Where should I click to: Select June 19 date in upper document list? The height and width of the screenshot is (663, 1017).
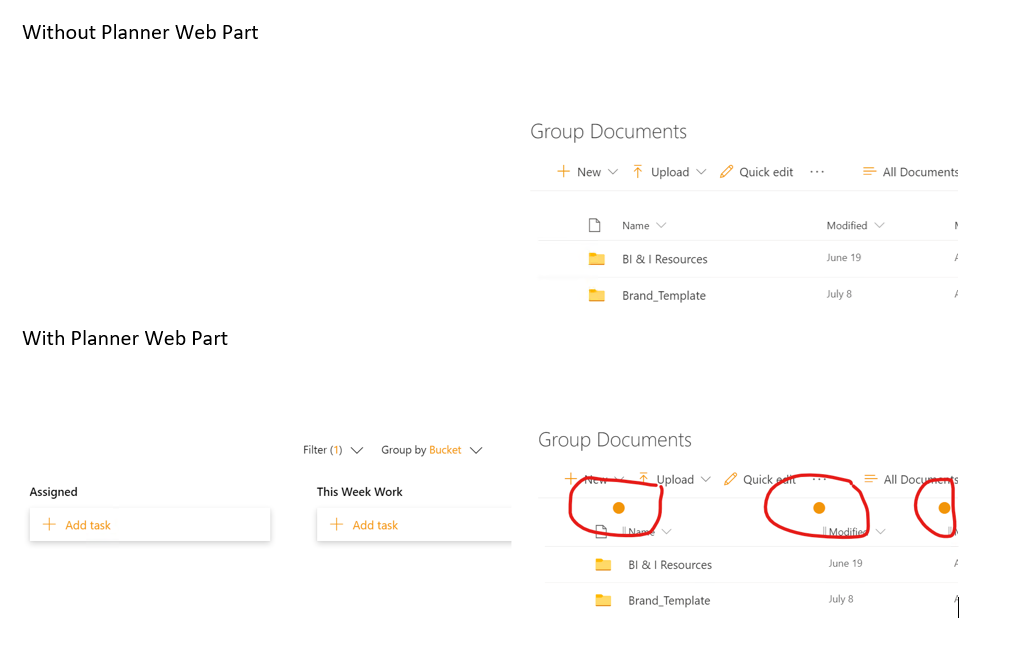844,258
